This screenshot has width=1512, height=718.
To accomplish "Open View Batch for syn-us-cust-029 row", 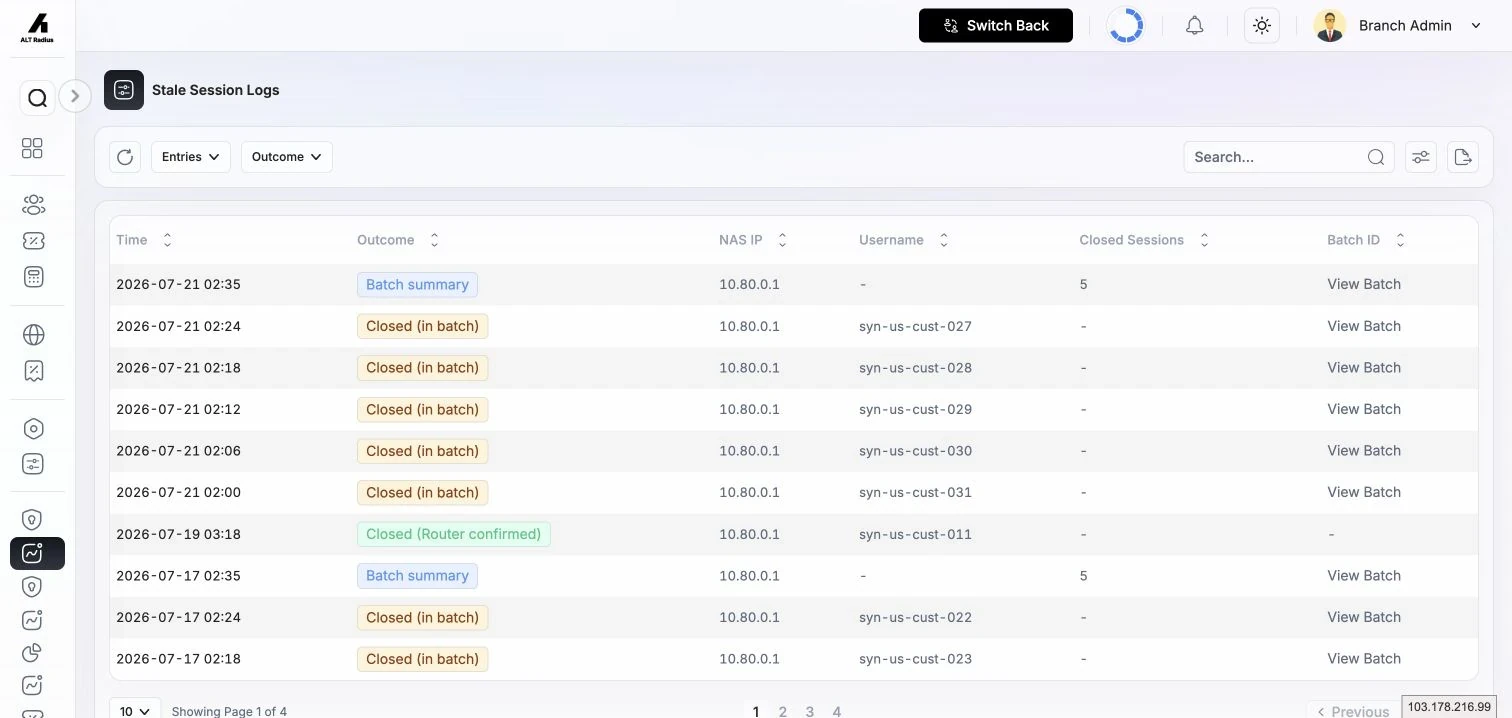I will point(1364,409).
